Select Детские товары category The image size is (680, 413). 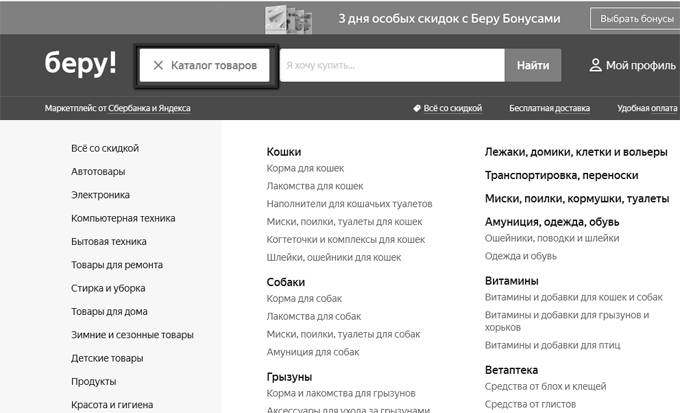(107, 358)
